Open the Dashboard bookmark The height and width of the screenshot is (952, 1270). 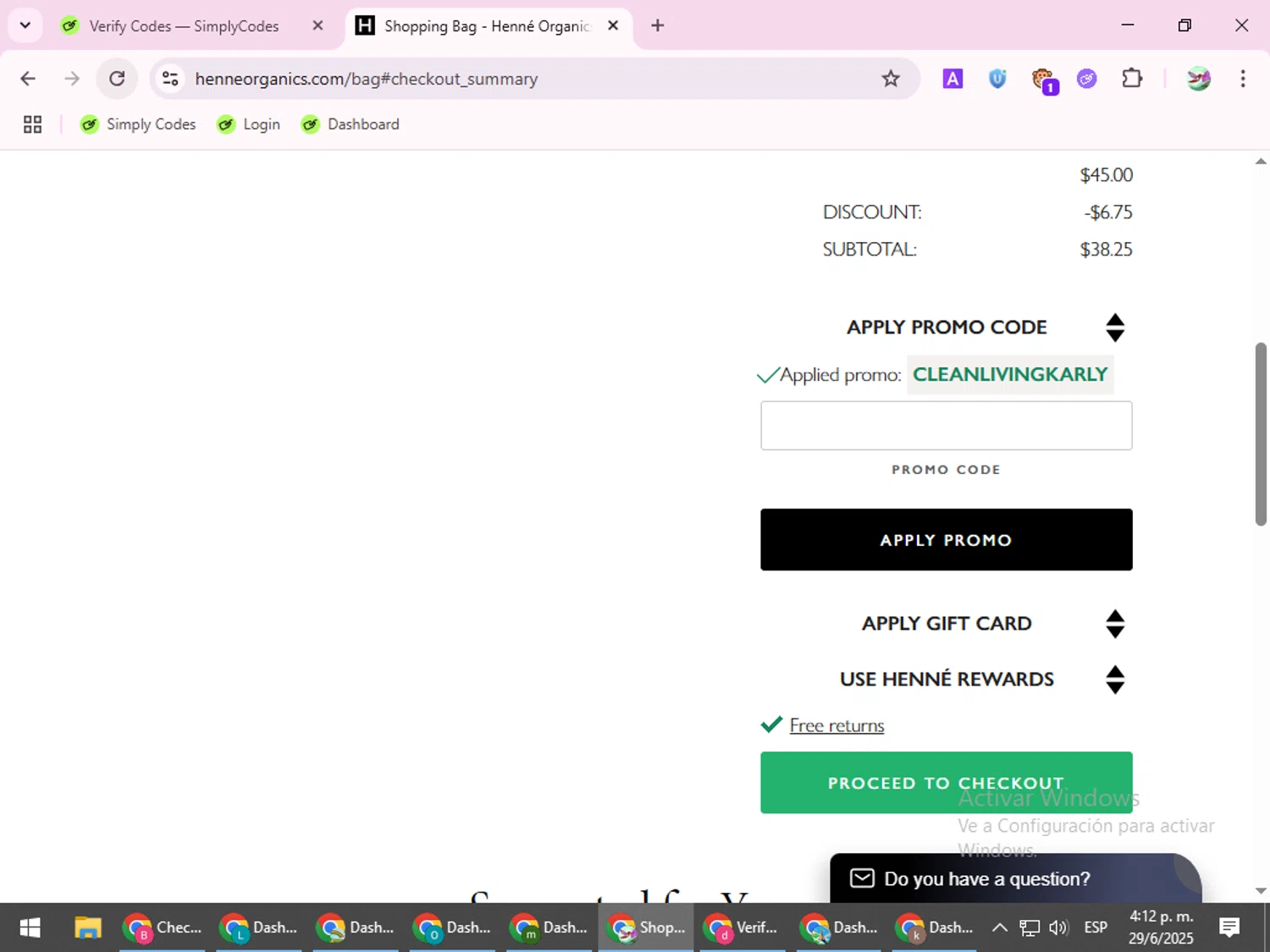click(350, 124)
